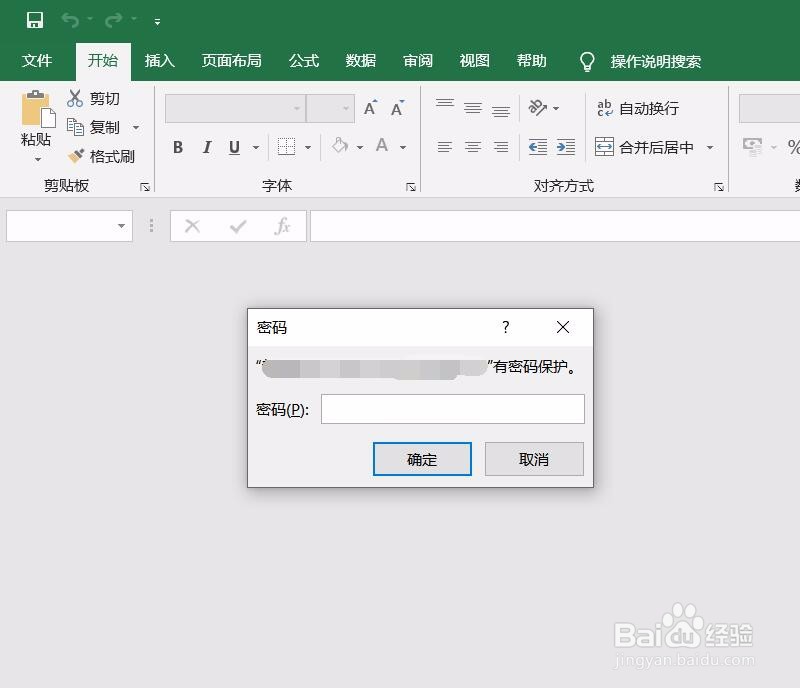
Task: Click the increase font size icon
Action: (370, 108)
